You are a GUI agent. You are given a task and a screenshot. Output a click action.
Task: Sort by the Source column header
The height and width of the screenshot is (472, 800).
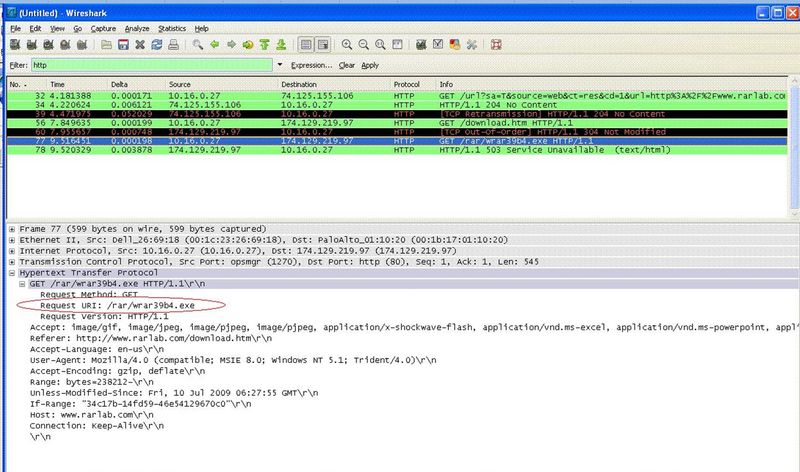pos(222,84)
